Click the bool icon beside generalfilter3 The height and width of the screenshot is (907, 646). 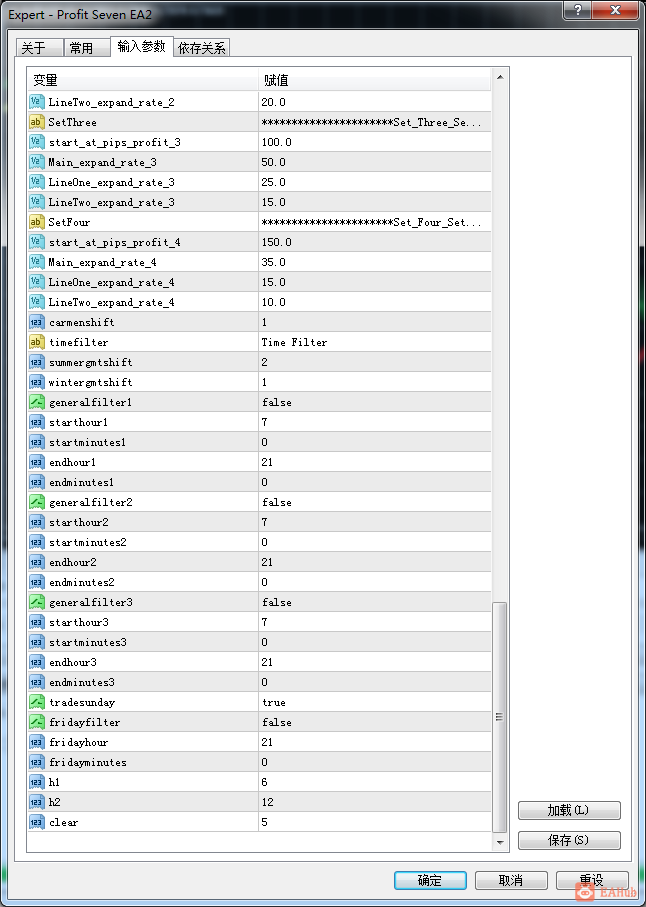pyautogui.click(x=36, y=602)
